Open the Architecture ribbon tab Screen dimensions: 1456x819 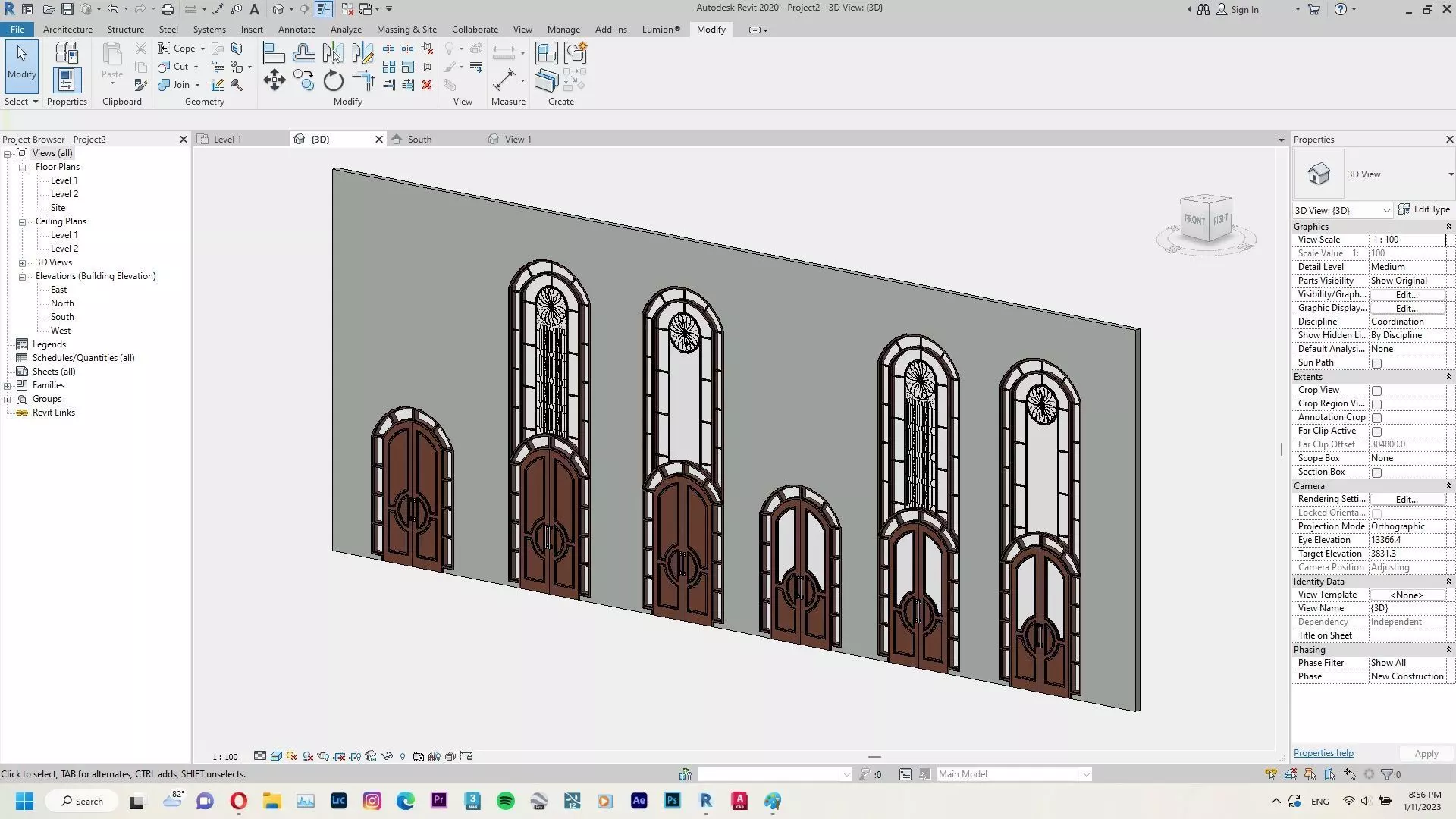point(67,30)
